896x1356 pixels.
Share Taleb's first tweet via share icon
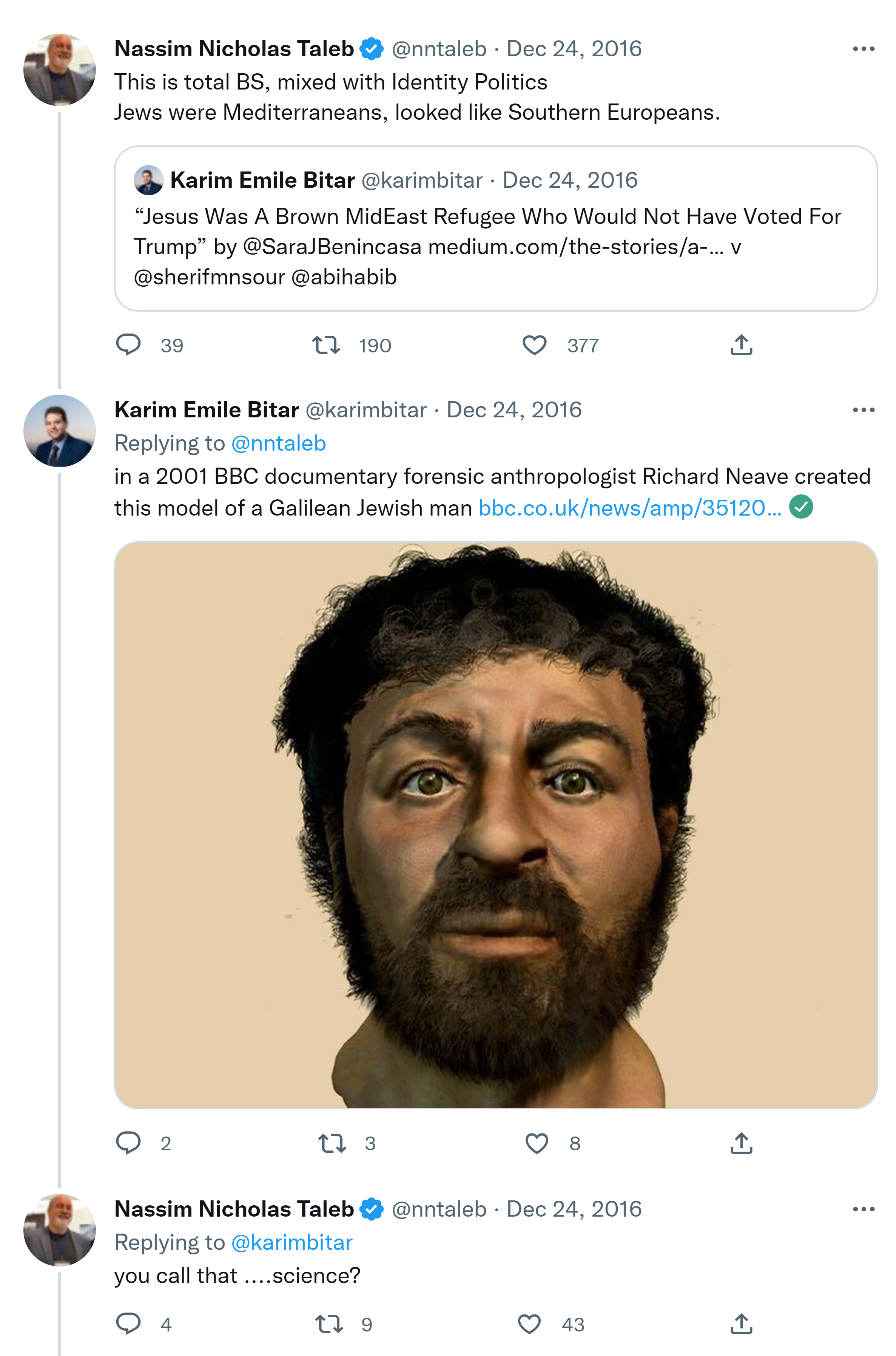741,345
